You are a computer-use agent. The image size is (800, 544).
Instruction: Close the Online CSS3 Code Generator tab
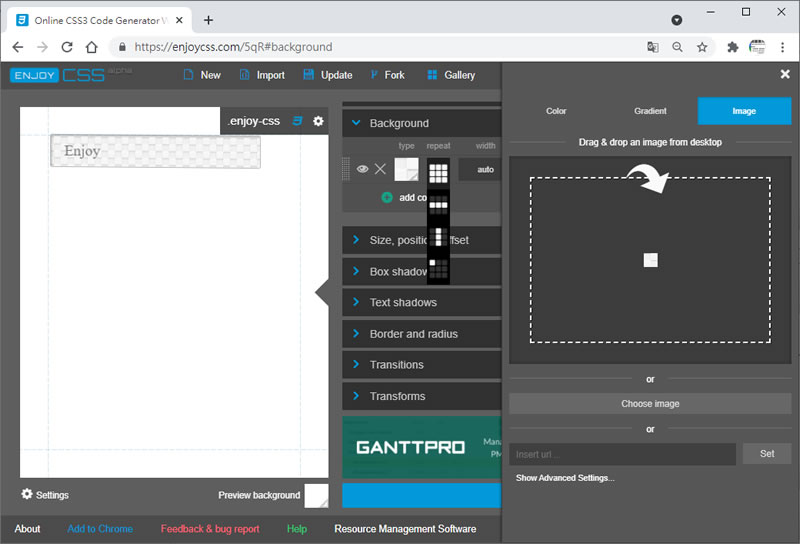pos(179,20)
